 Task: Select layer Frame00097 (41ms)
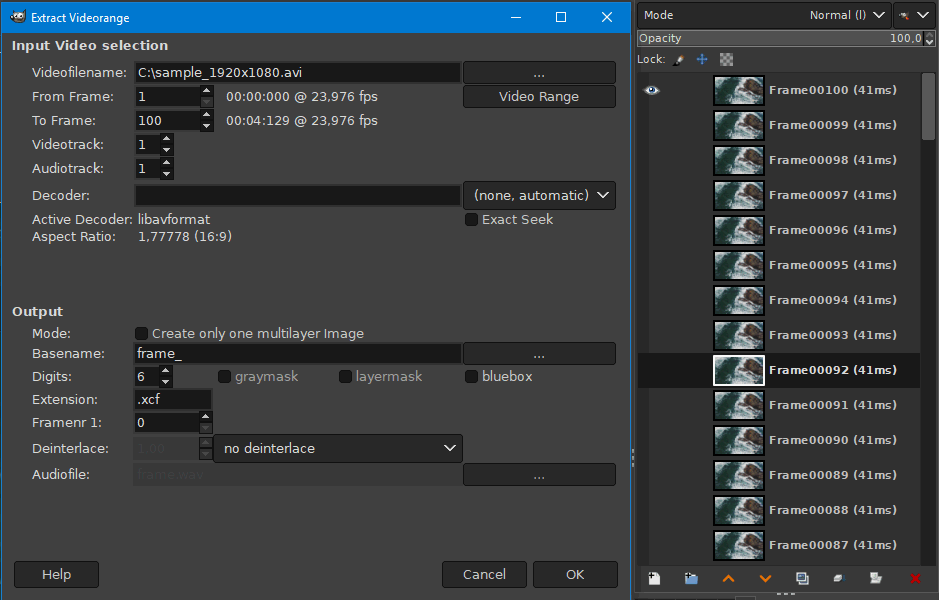(779, 195)
